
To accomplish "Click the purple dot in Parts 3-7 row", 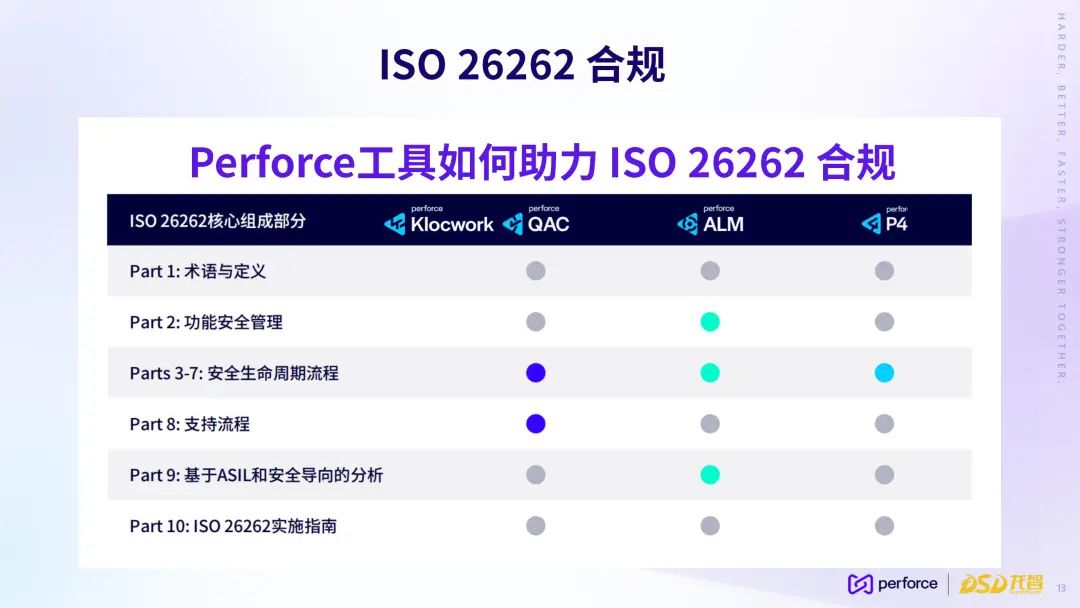I will click(536, 373).
